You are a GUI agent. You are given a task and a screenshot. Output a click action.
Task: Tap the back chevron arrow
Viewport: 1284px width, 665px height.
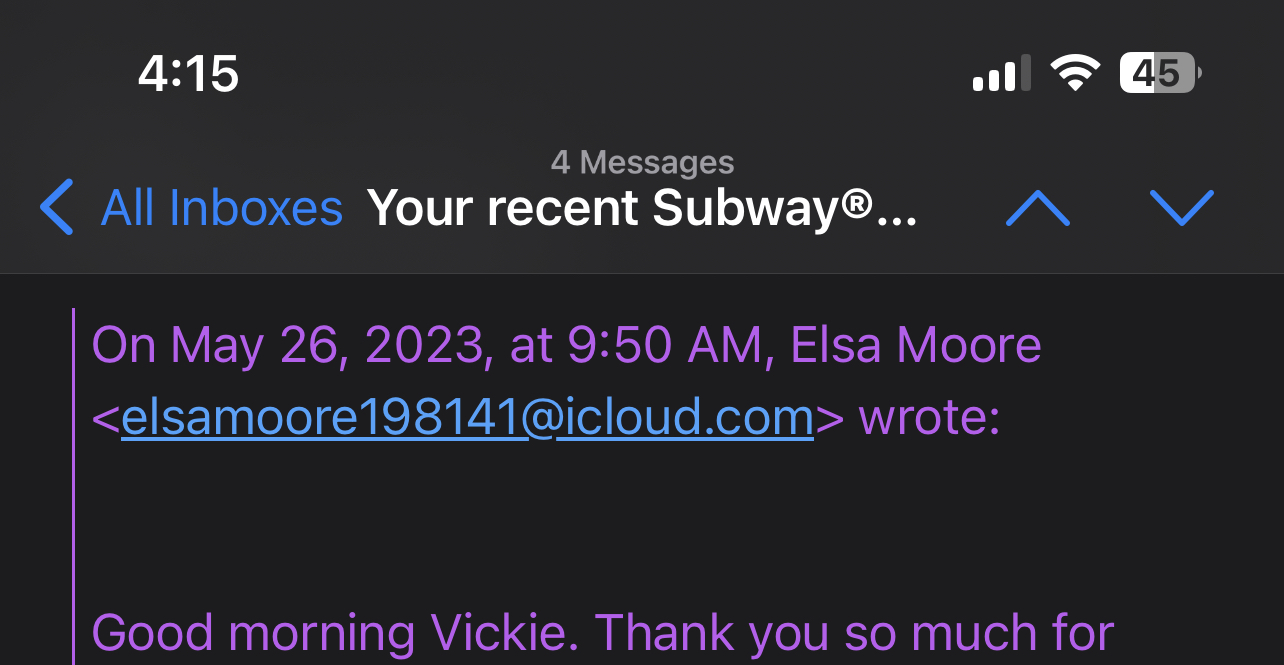click(x=57, y=207)
